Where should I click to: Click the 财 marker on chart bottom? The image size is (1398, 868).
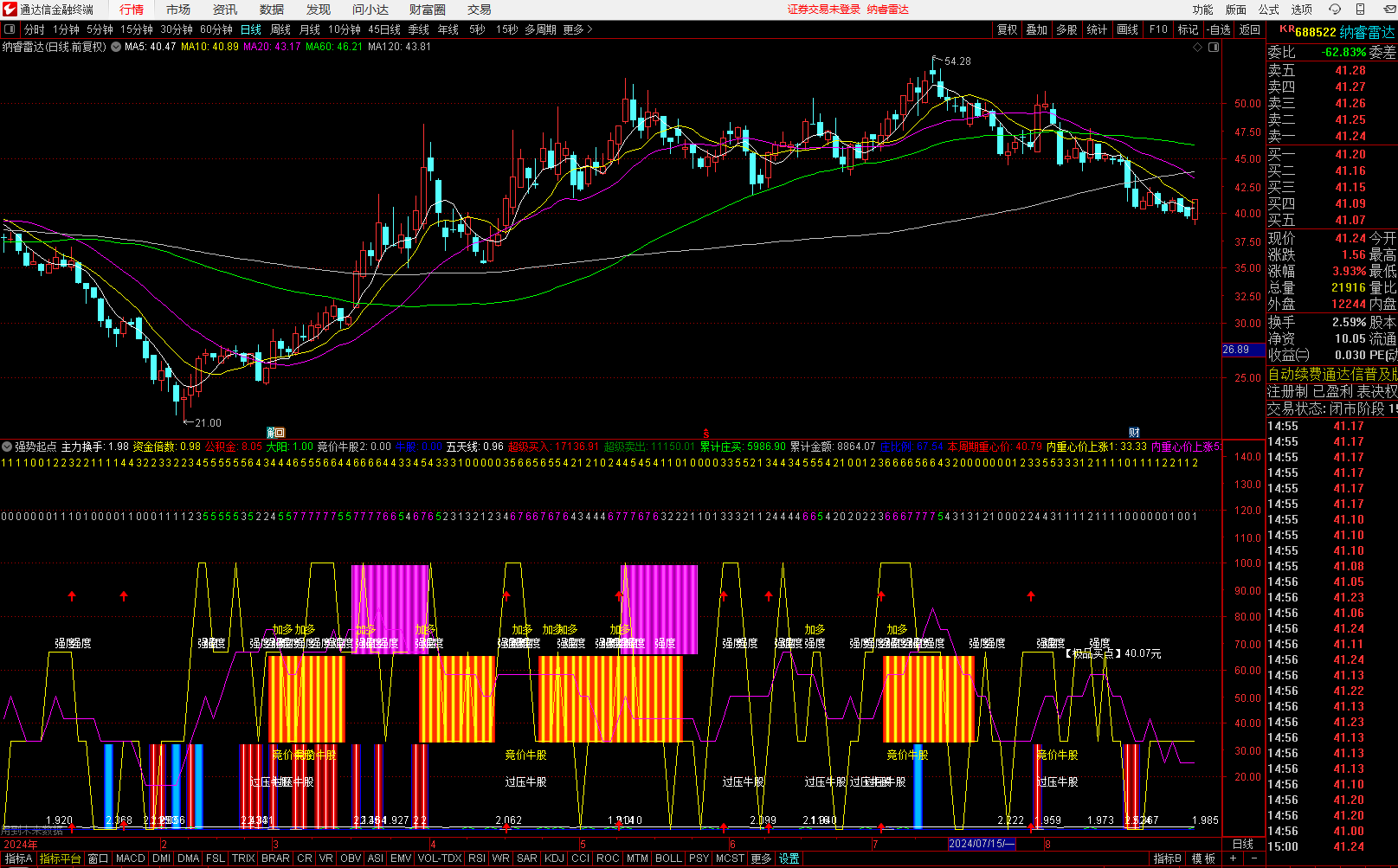point(1134,433)
